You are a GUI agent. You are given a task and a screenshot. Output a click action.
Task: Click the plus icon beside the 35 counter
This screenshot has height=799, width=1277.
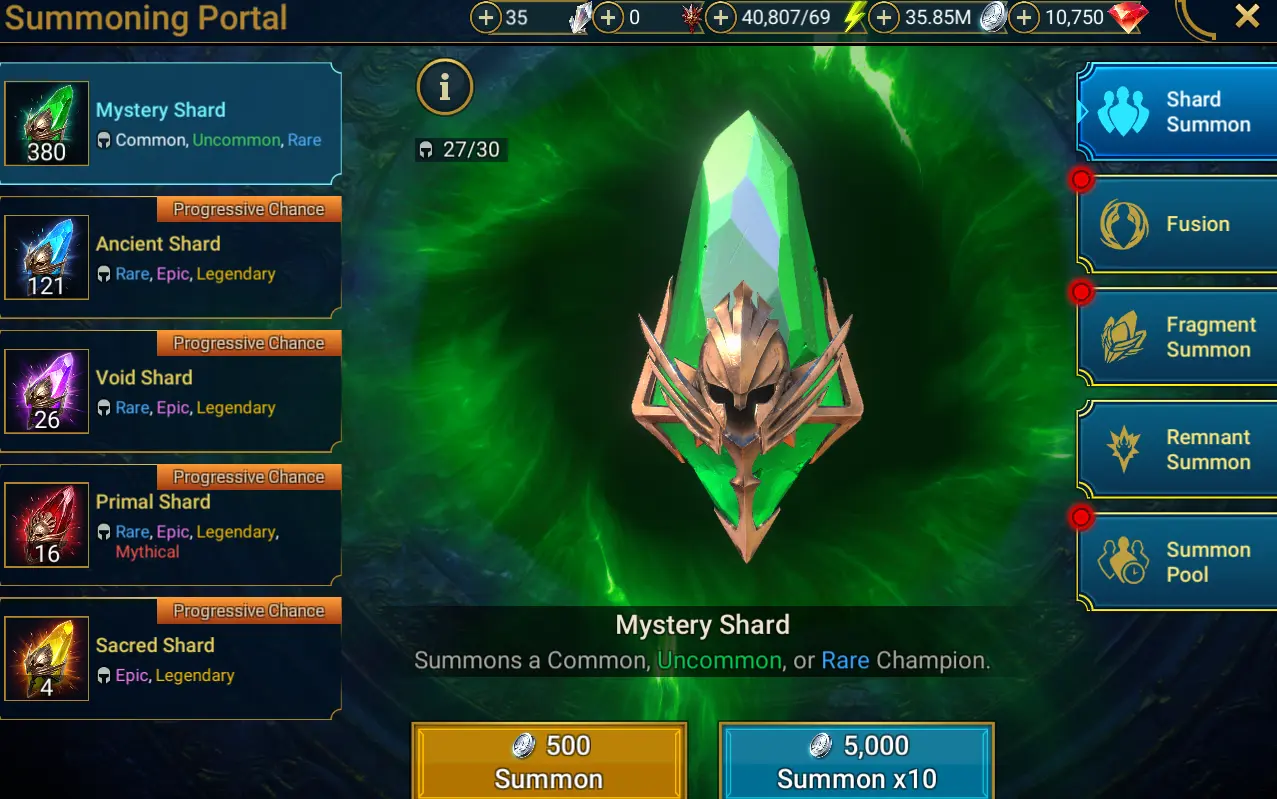pos(486,17)
